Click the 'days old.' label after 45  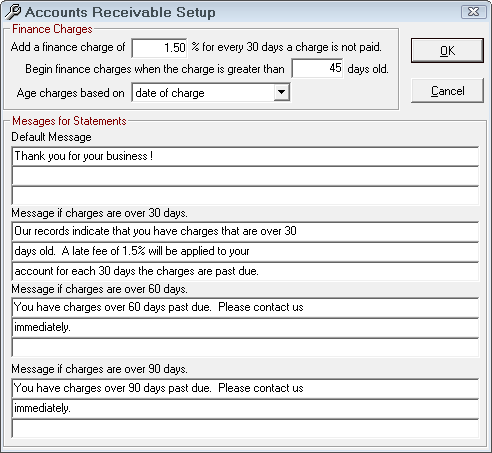pyautogui.click(x=368, y=69)
